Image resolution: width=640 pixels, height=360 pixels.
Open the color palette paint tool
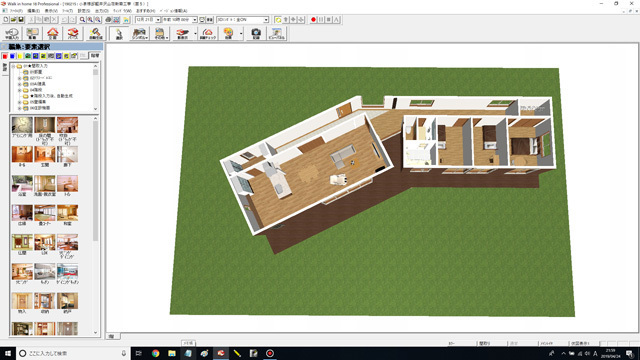coord(228,33)
